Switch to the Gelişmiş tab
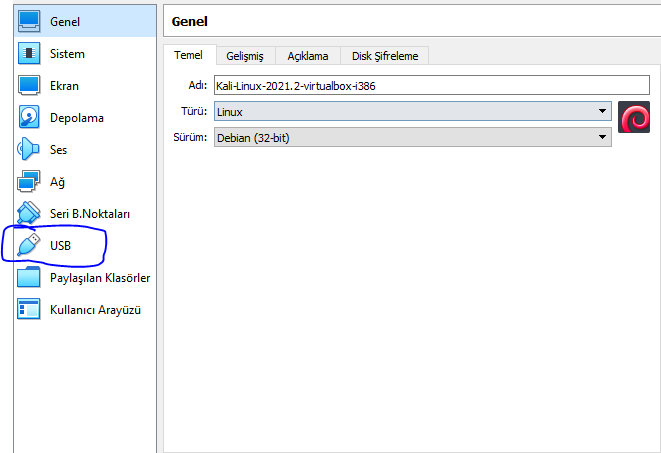The width and height of the screenshot is (661, 453). (244, 56)
